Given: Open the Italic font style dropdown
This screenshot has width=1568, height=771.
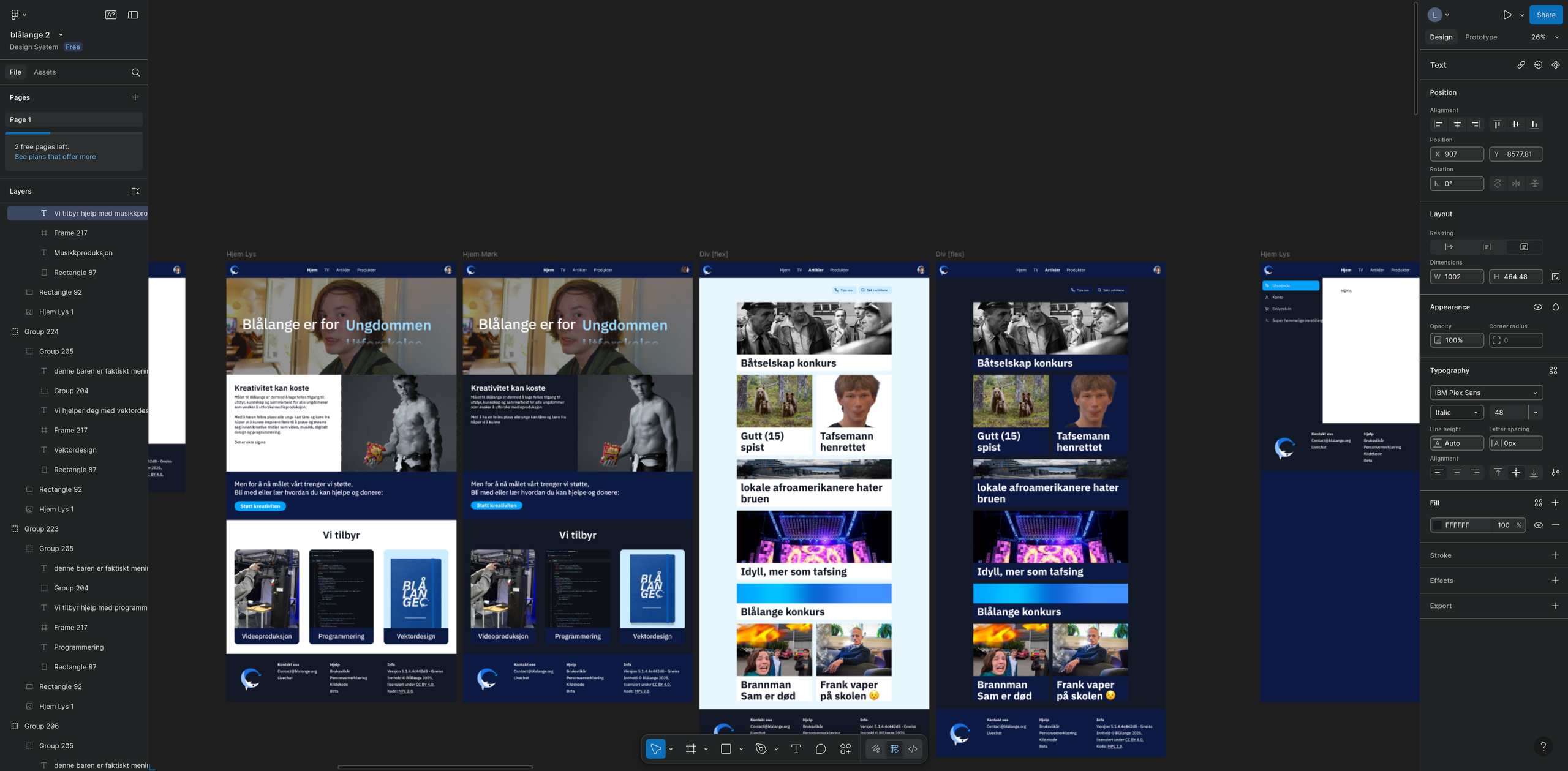Looking at the screenshot, I should (x=1457, y=412).
